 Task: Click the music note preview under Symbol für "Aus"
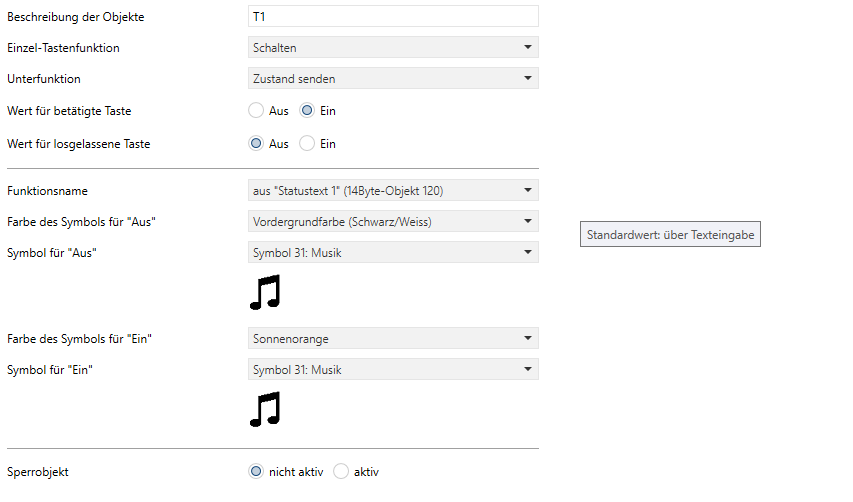point(265,292)
